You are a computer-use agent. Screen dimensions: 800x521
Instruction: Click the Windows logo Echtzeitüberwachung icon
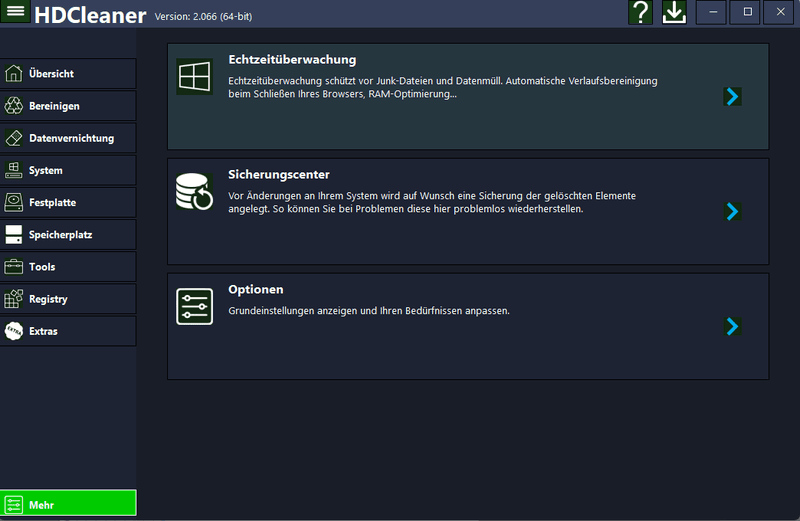[194, 76]
